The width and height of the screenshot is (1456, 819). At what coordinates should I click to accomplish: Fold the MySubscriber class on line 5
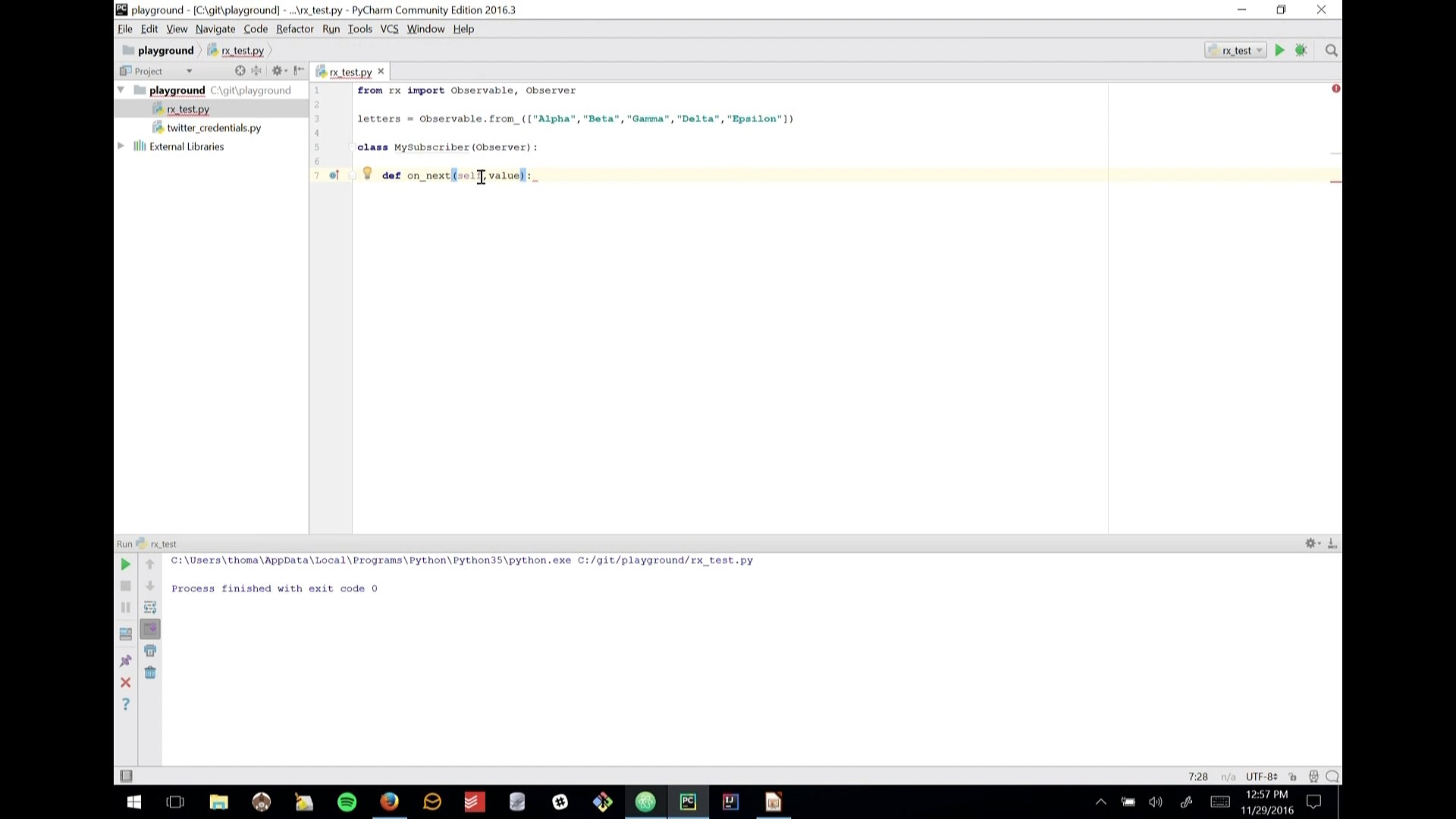(352, 147)
